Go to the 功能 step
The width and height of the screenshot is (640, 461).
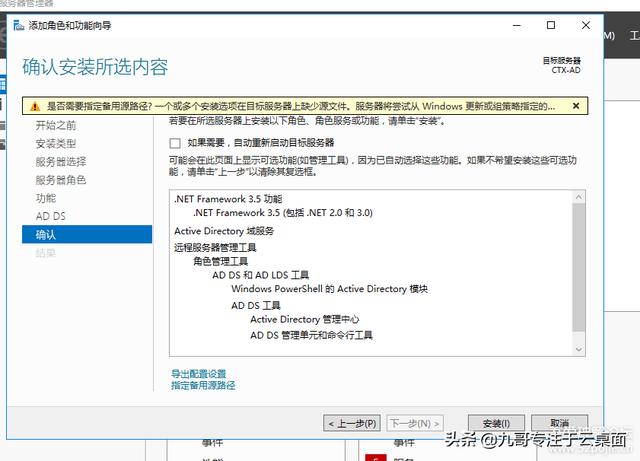46,198
